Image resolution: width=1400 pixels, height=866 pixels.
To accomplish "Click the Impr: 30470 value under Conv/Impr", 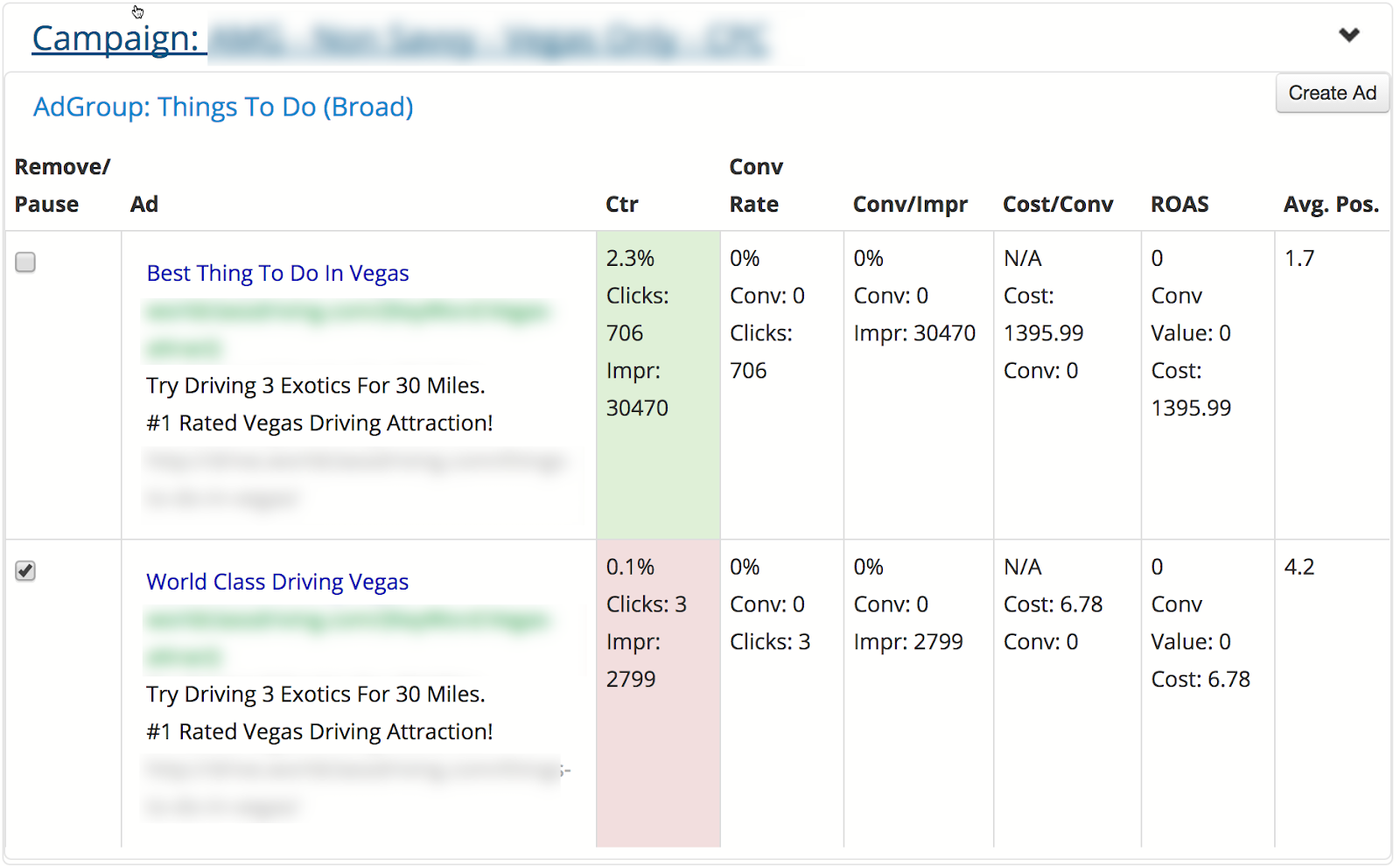I will pyautogui.click(x=914, y=333).
